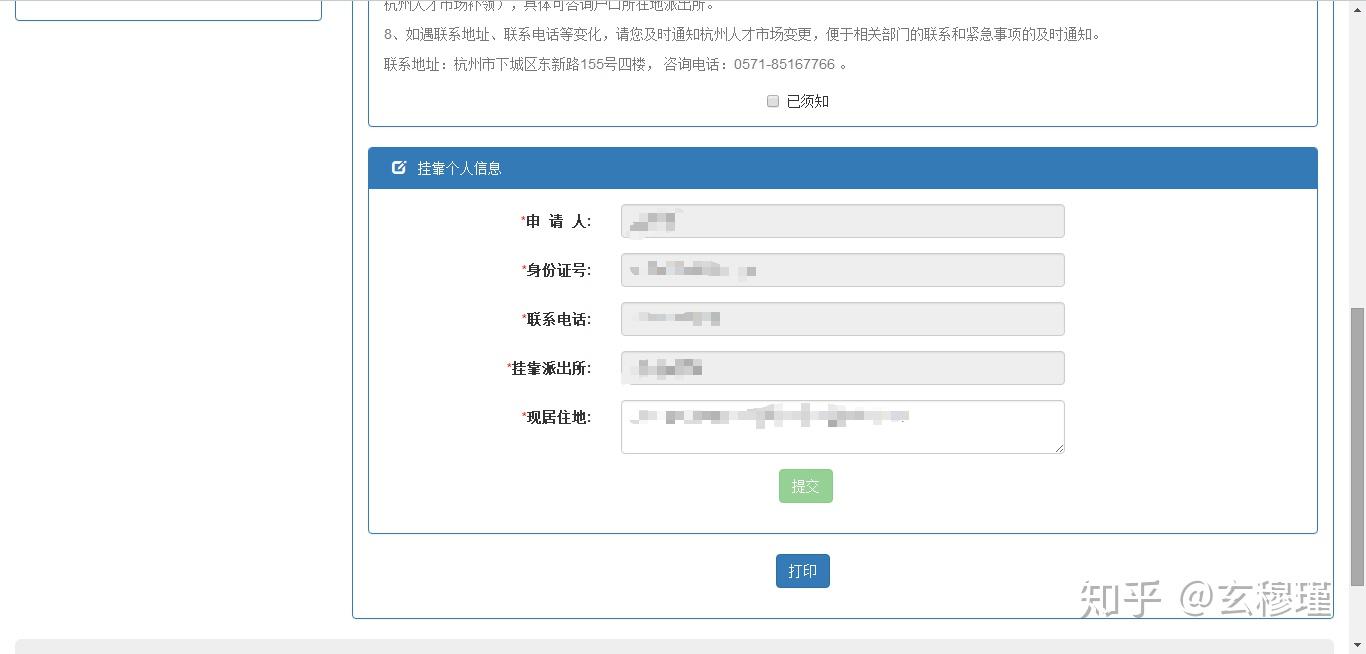Click the 联系电话 field label
Screen dimensions: 1366x654
(556, 319)
